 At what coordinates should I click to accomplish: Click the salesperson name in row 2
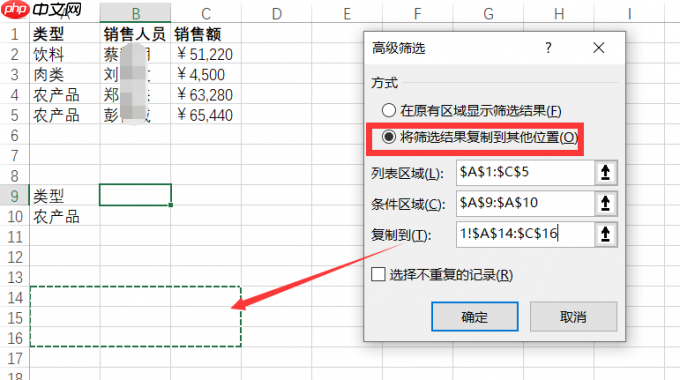point(135,54)
